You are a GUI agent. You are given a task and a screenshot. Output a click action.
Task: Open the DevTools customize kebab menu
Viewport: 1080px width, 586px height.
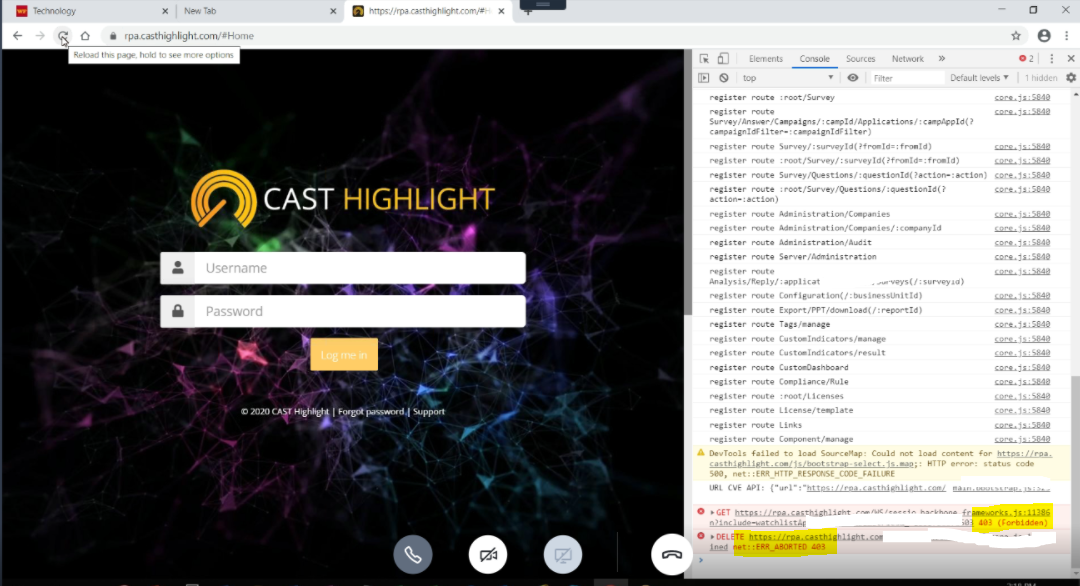(1052, 59)
